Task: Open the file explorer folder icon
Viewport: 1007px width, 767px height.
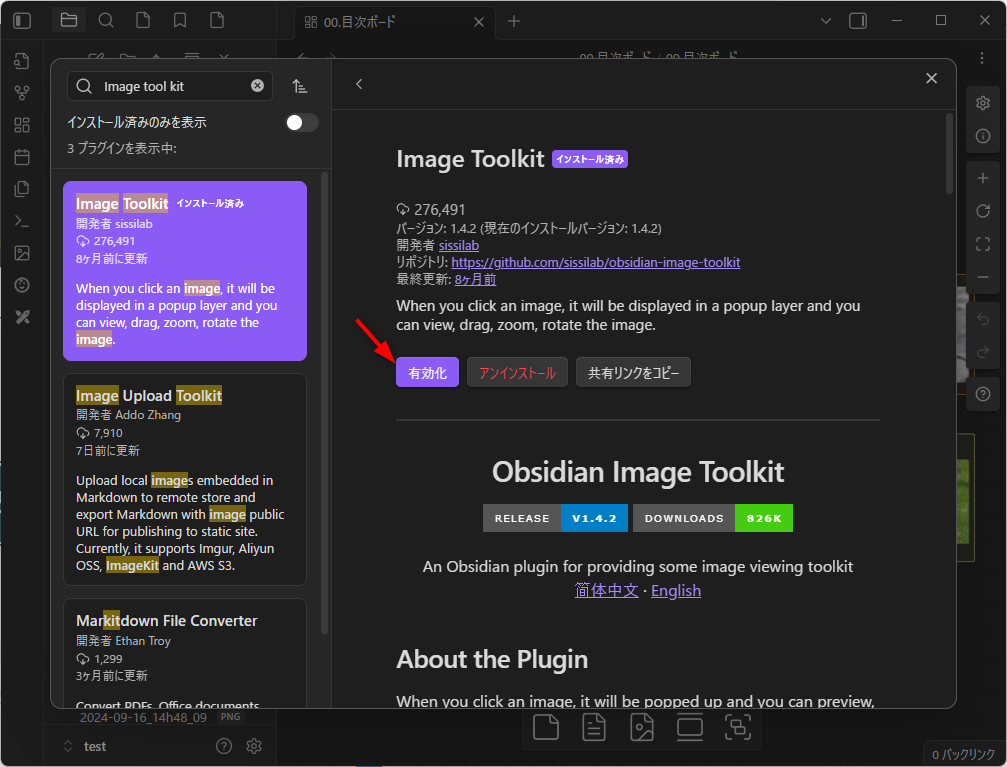Action: coord(69,21)
